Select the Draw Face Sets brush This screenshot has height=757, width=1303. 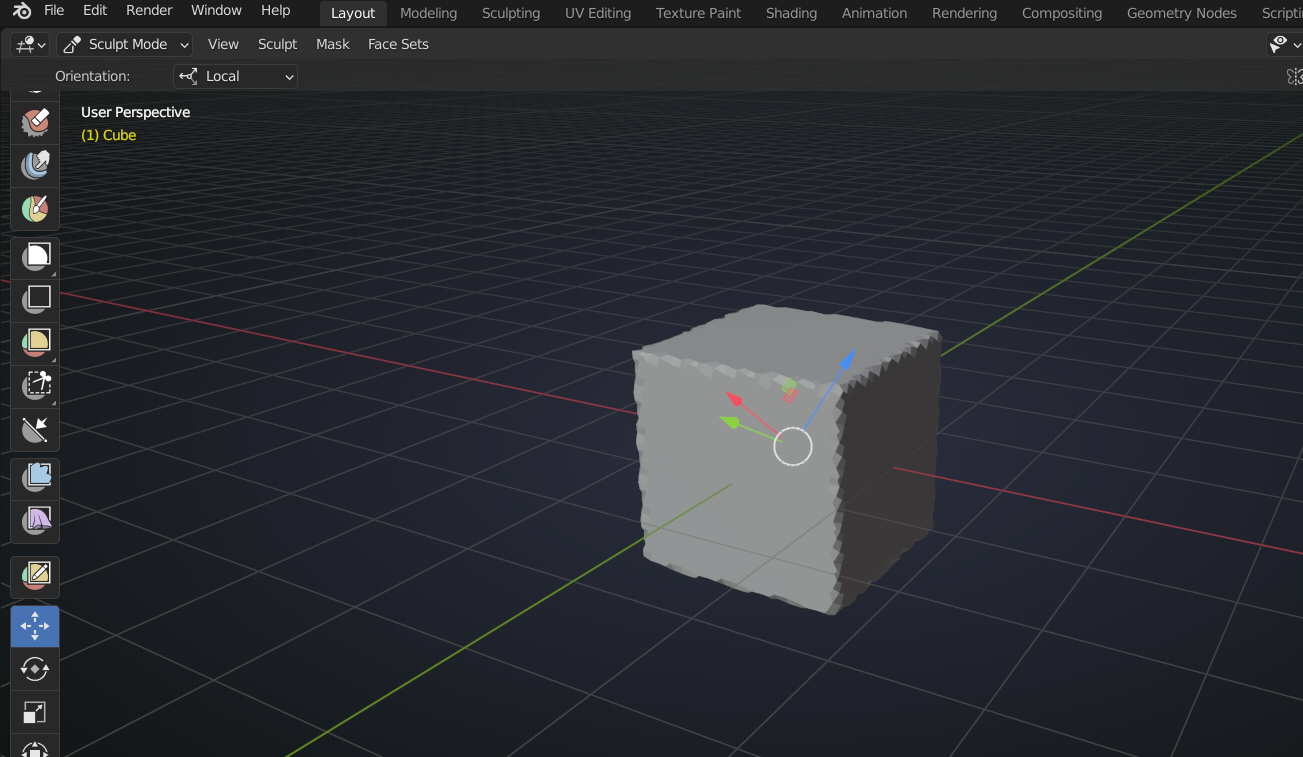pyautogui.click(x=35, y=209)
